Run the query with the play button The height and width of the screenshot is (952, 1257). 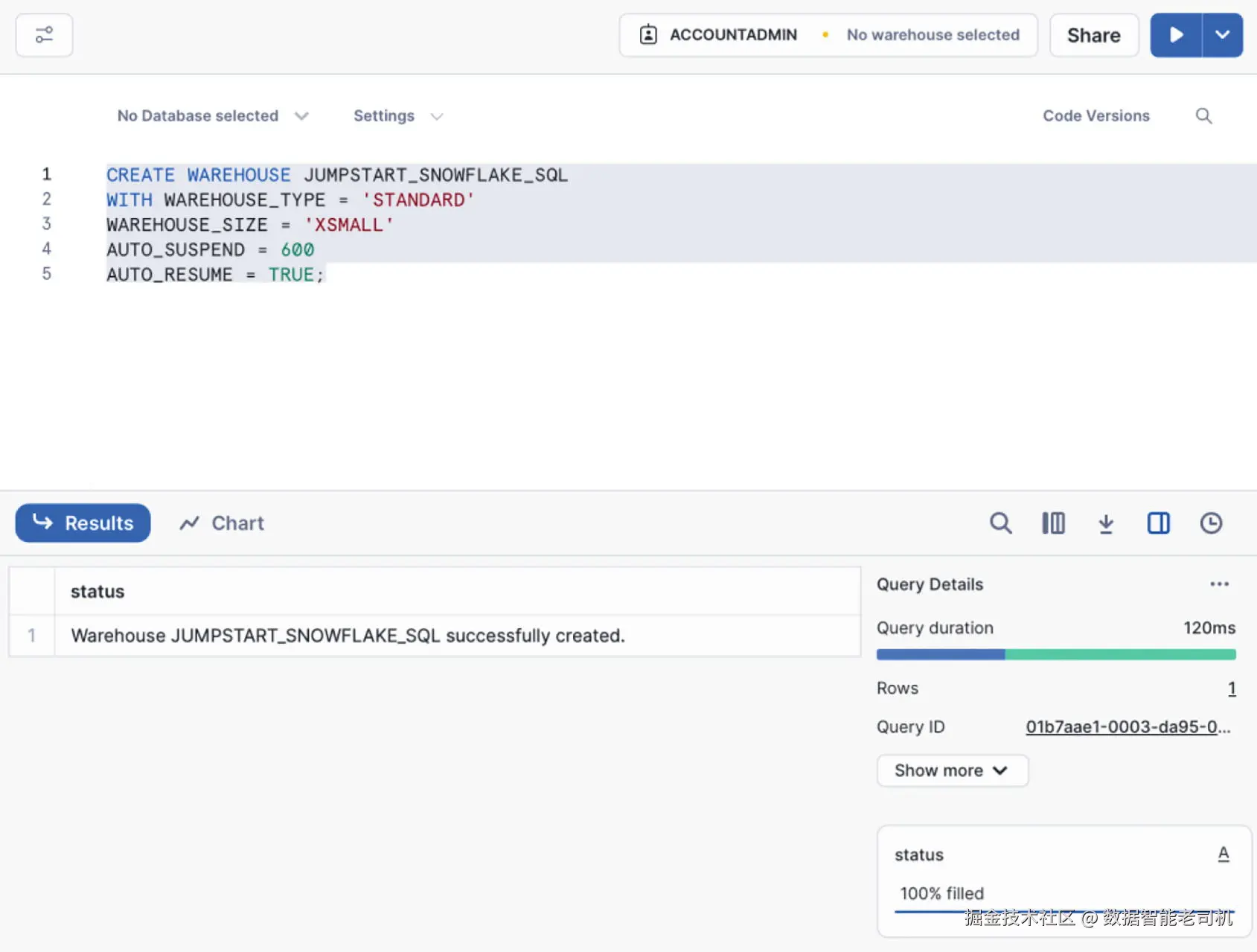pos(1176,35)
